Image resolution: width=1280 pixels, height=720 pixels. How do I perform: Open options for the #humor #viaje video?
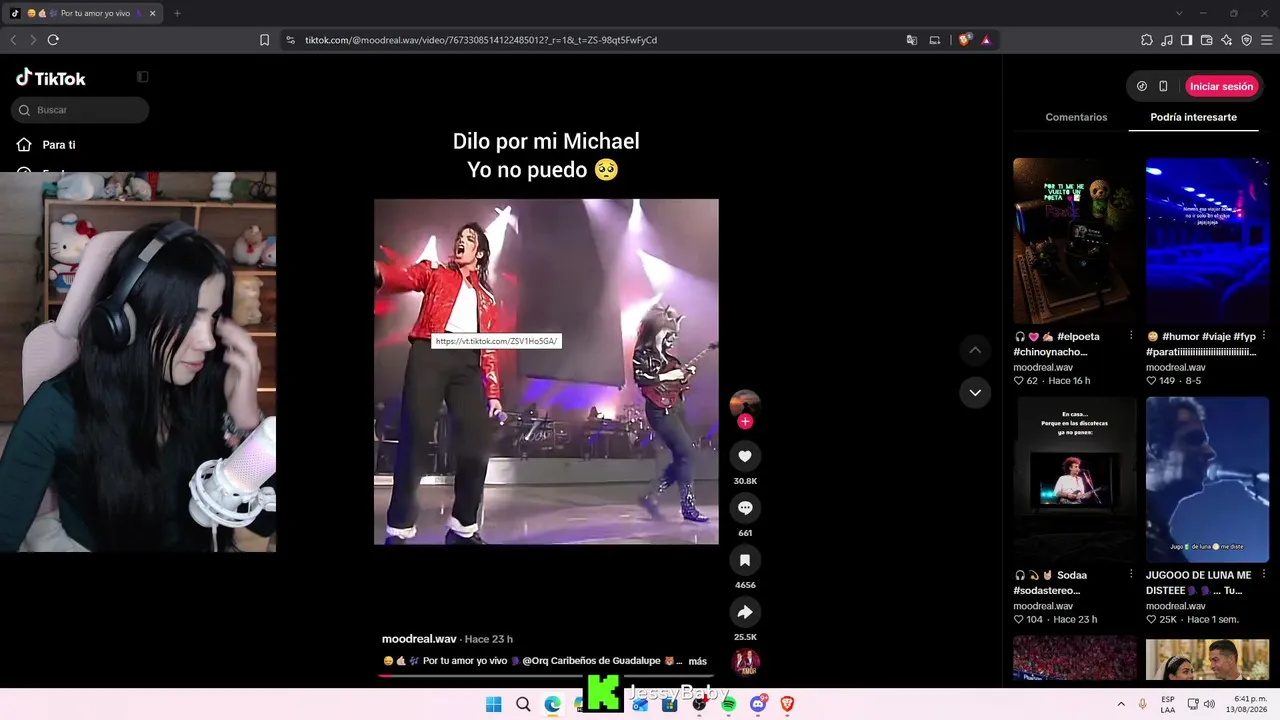coord(1264,336)
